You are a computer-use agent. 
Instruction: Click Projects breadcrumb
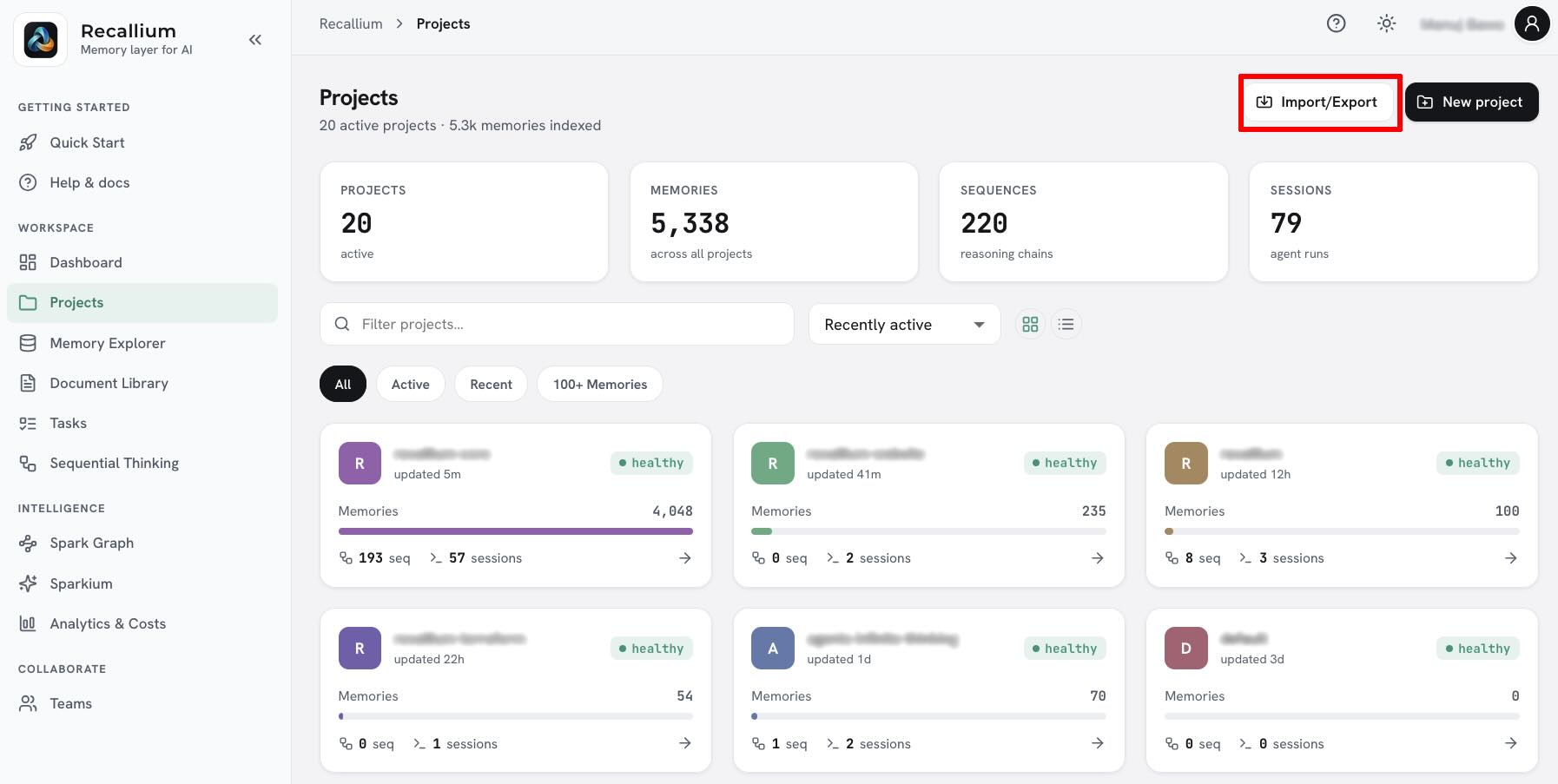click(x=443, y=23)
